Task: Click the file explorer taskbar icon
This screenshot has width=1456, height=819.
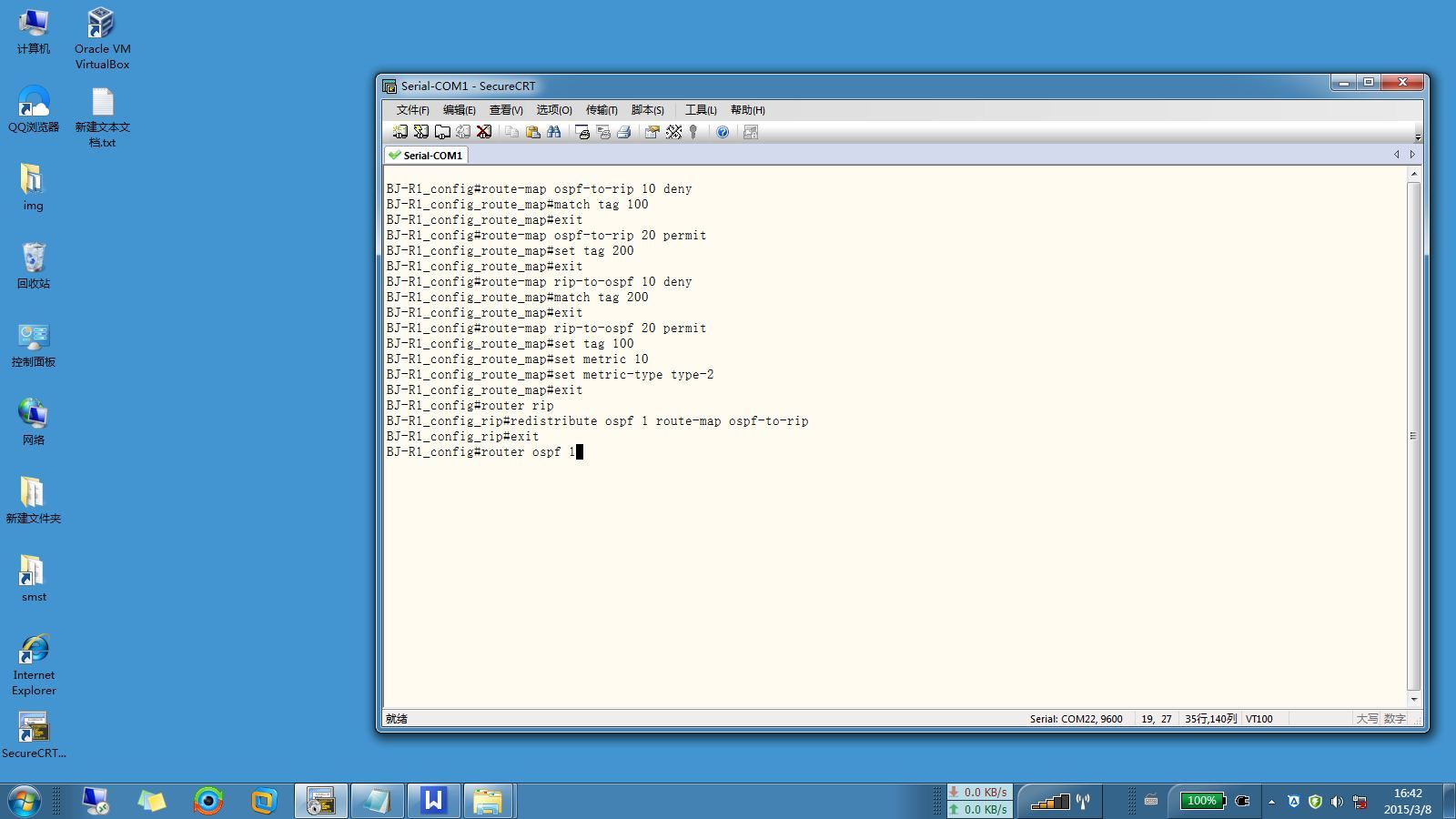Action: point(488,801)
